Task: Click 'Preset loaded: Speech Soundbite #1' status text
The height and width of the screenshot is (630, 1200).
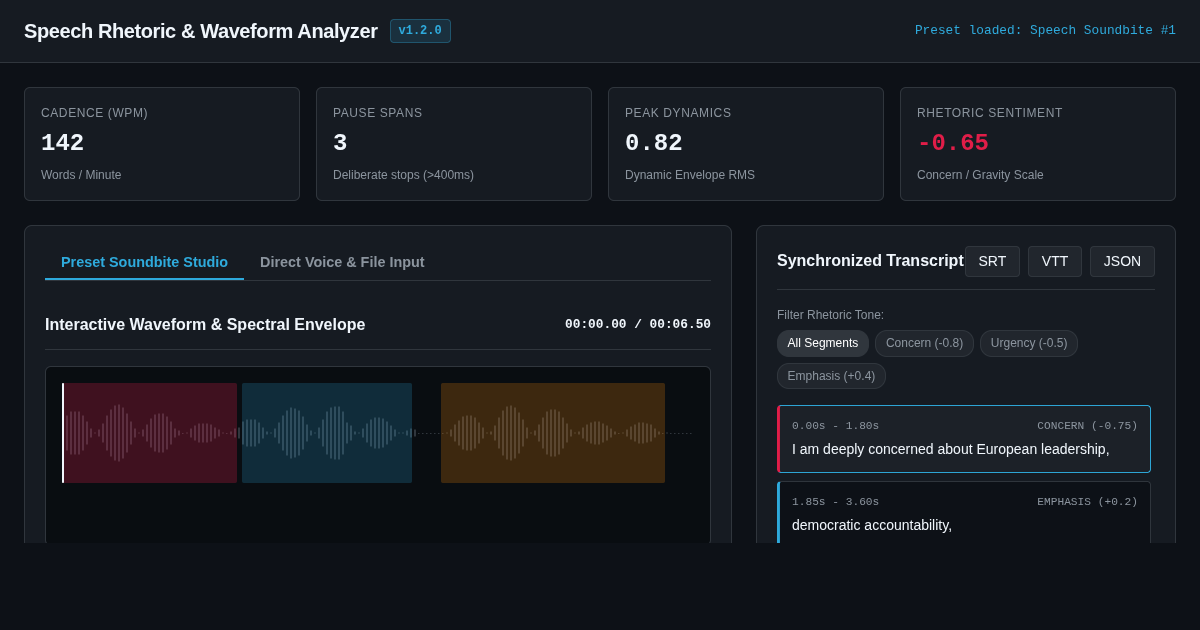Action: point(1045,31)
